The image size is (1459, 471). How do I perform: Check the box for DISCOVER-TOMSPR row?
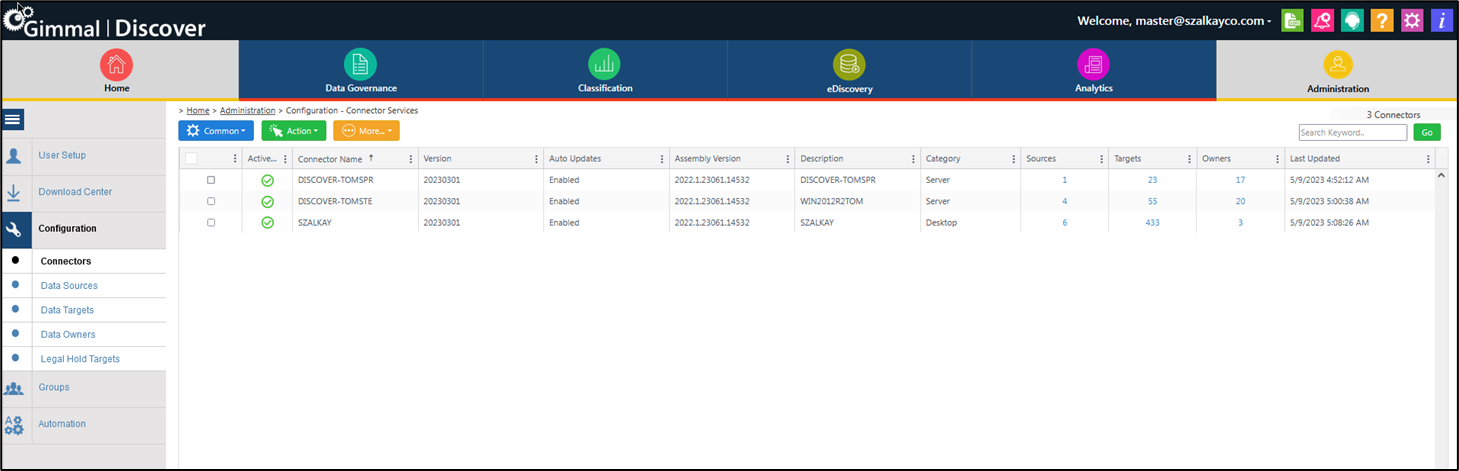[211, 180]
